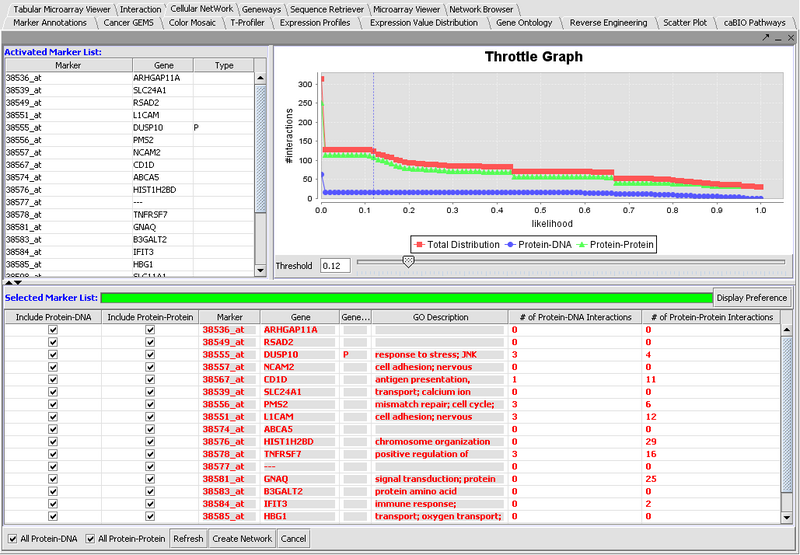This screenshot has height=555, width=800.
Task: Open the Geneways tab
Action: 261,9
